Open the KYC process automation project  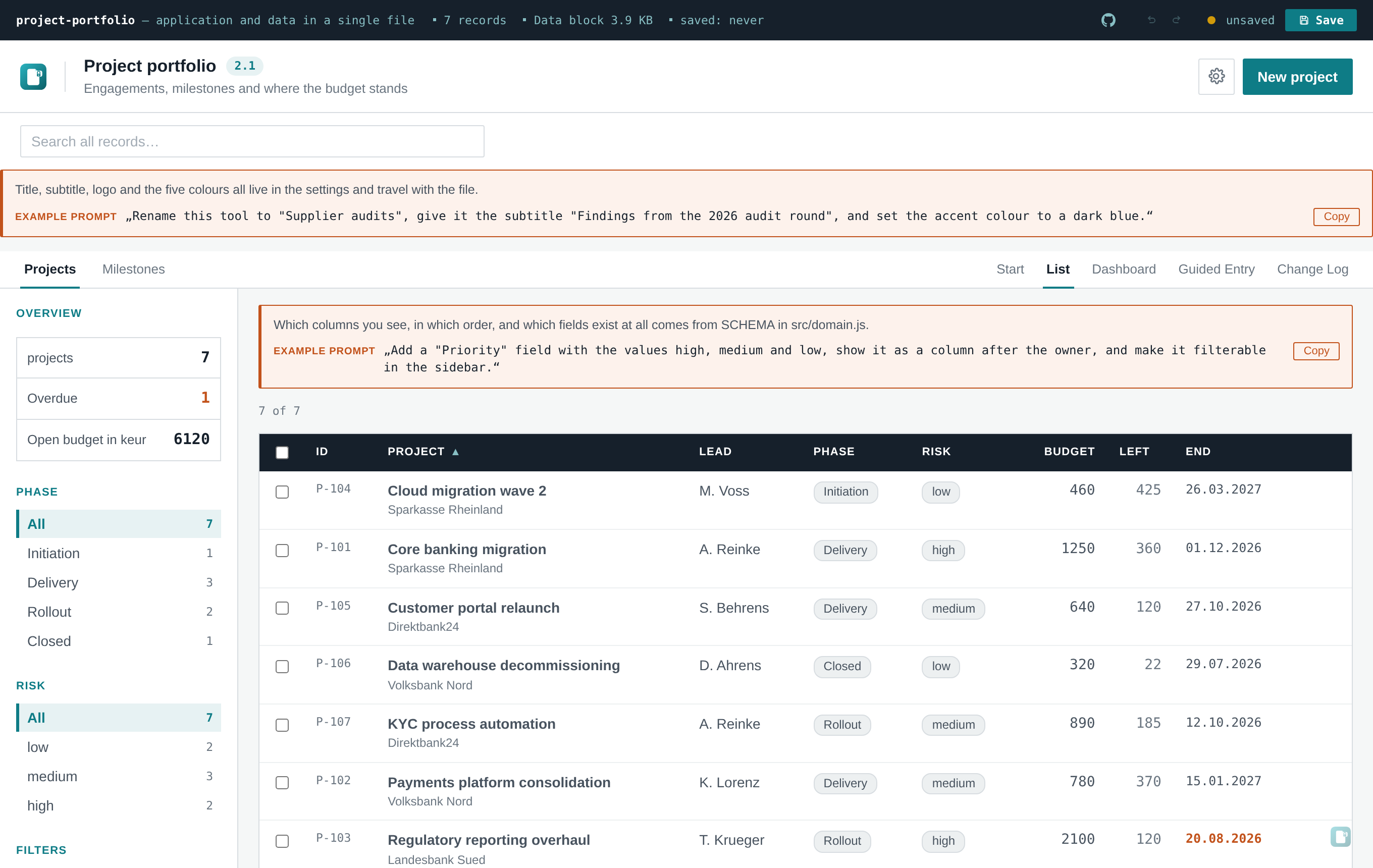point(471,724)
